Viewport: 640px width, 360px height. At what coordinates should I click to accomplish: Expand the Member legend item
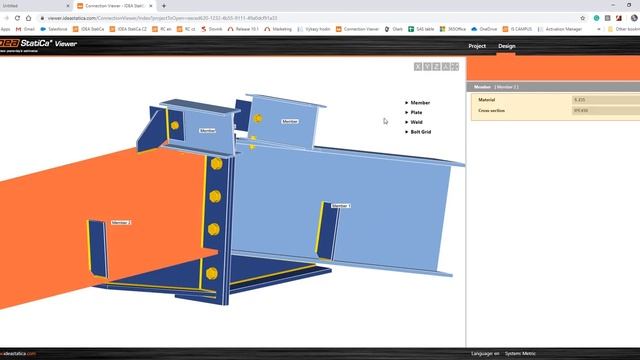pos(418,103)
